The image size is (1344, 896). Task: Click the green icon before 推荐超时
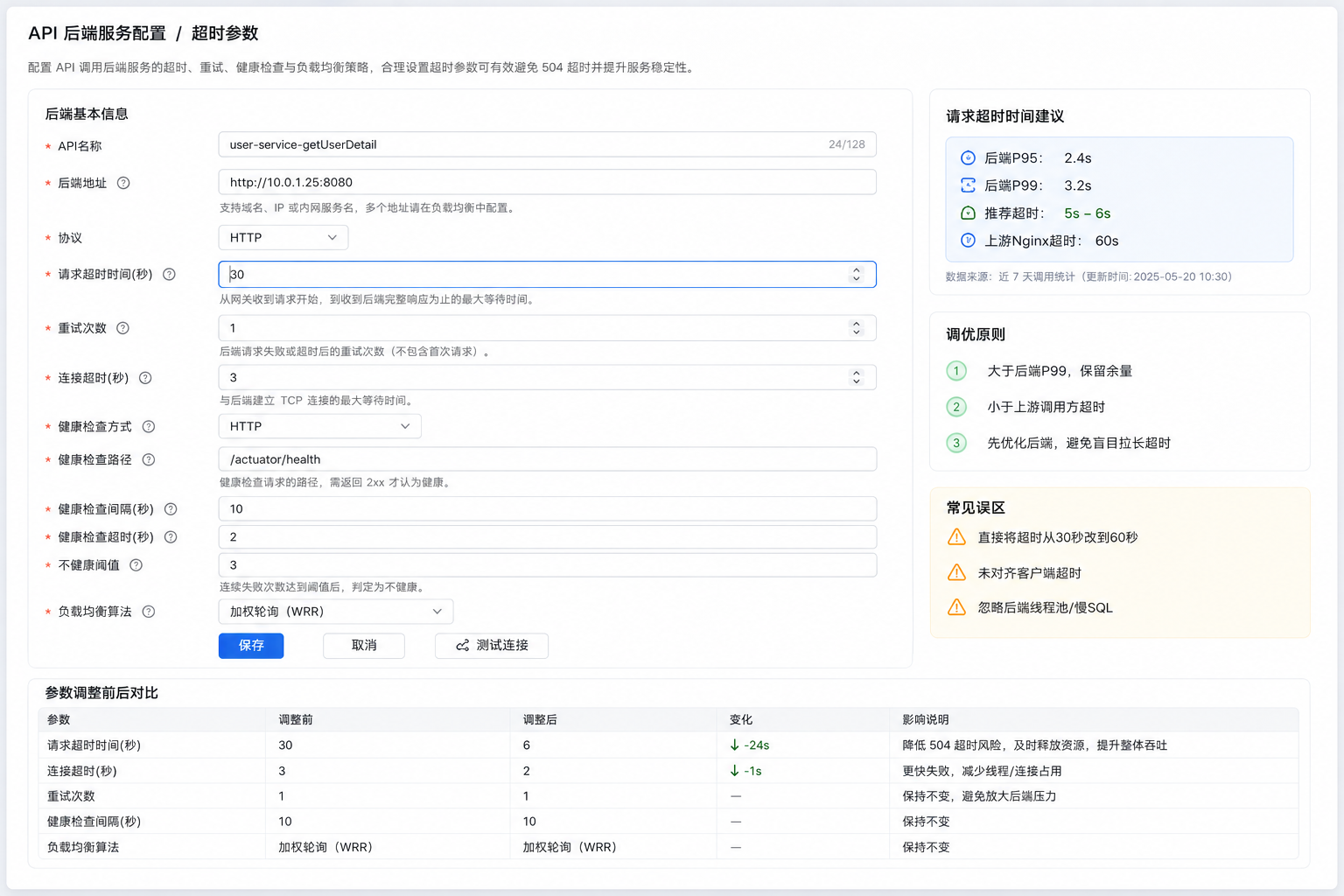click(x=968, y=213)
